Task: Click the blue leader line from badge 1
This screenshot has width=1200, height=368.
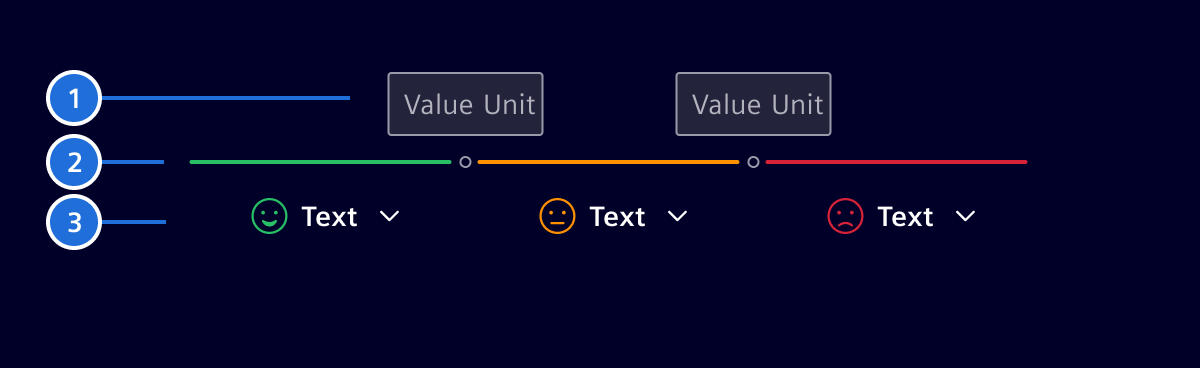Action: [x=226, y=98]
